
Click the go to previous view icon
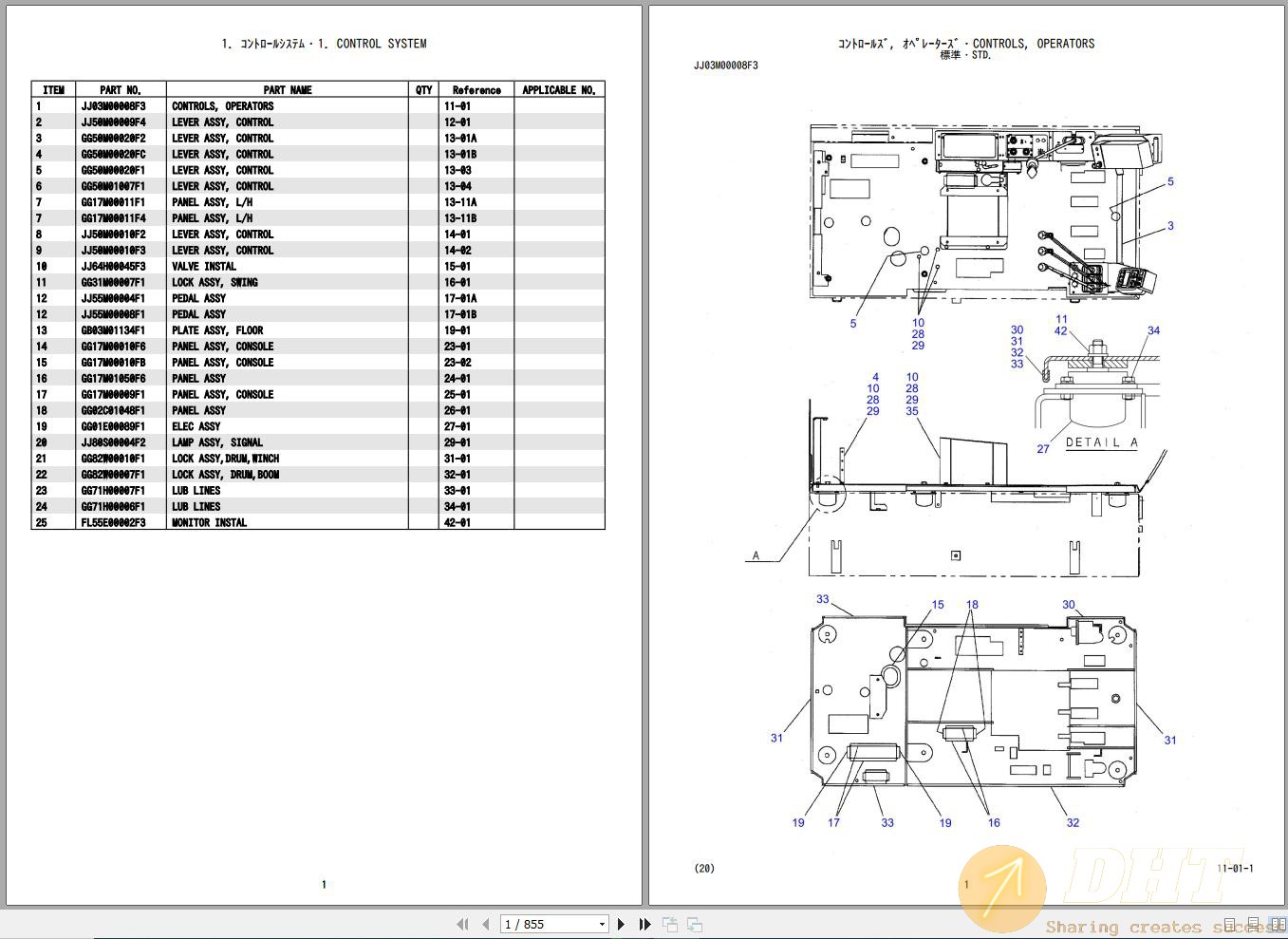point(670,924)
